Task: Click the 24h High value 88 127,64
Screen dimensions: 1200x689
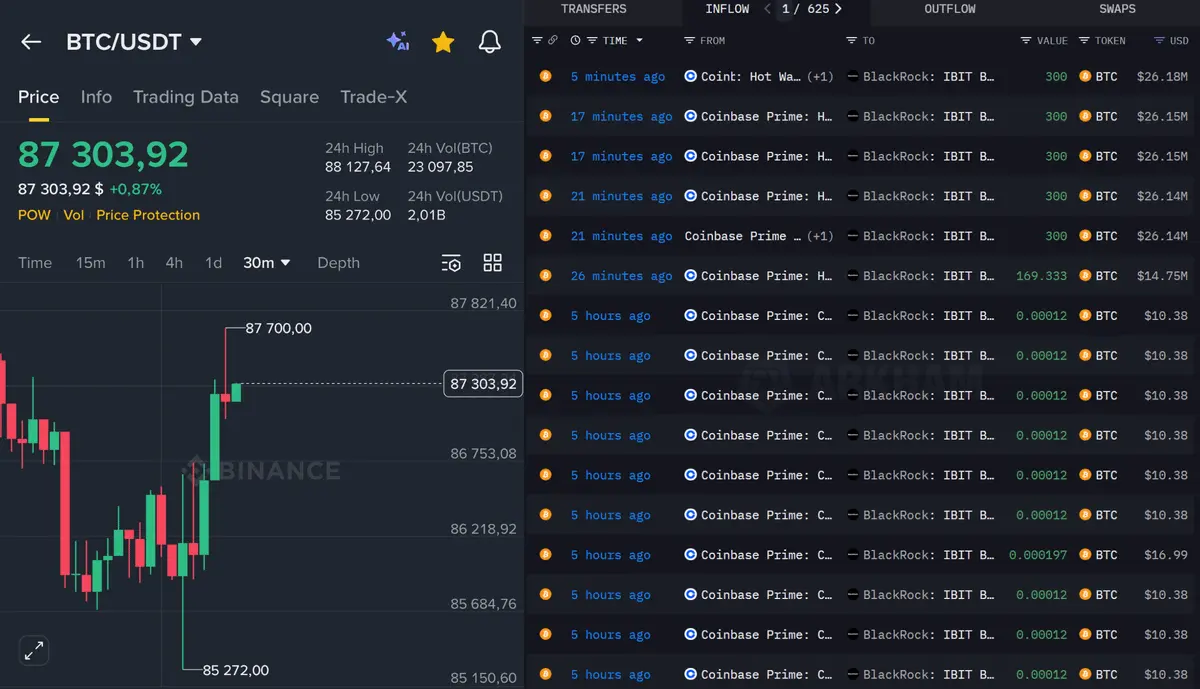Action: point(358,167)
